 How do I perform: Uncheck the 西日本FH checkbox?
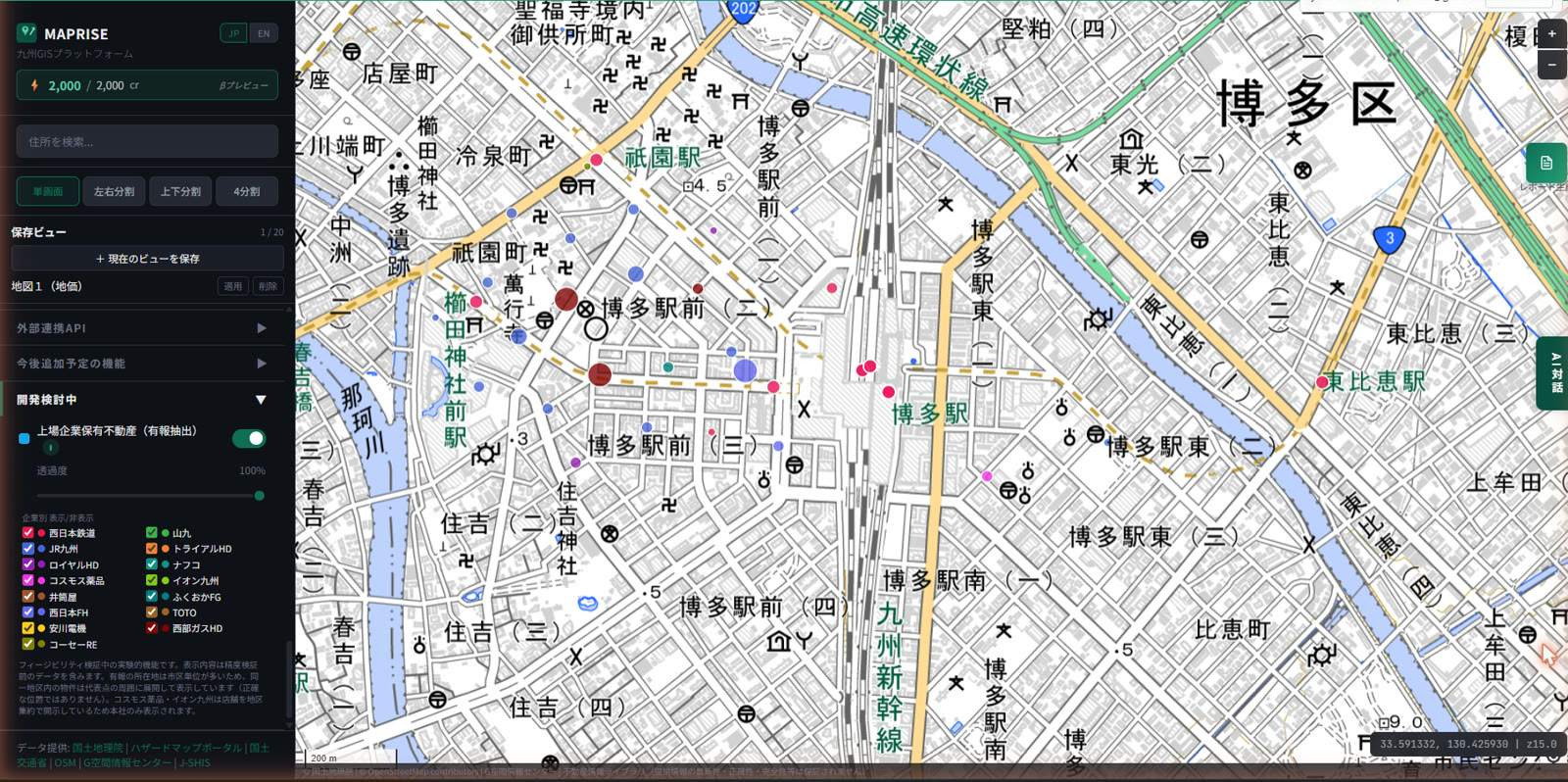pos(28,612)
